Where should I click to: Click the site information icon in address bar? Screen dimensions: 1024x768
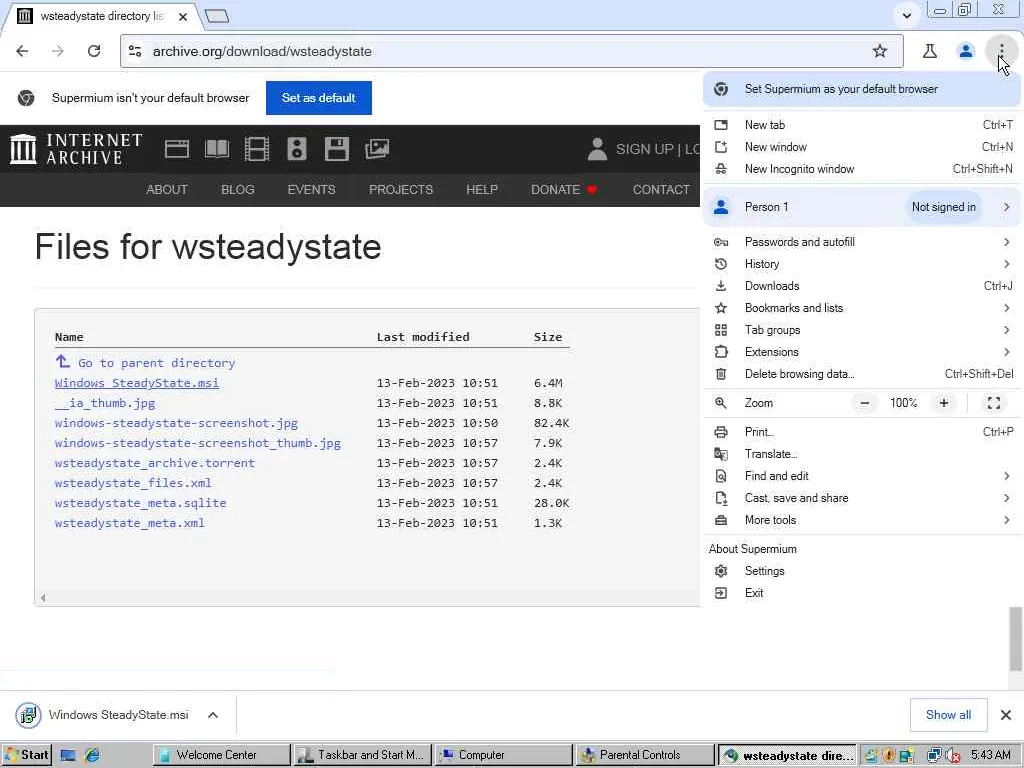point(135,51)
